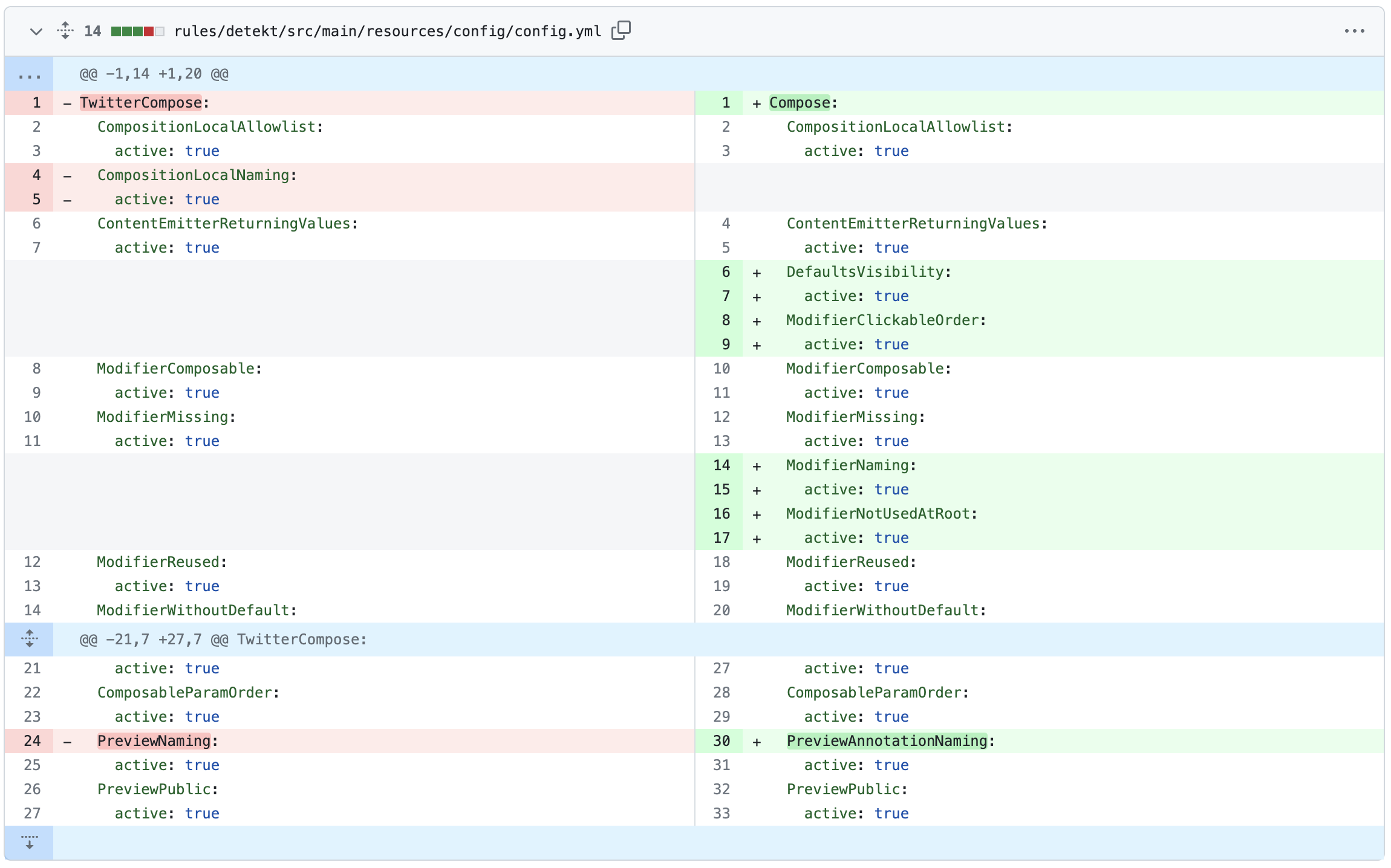1391x868 pixels.
Task: Click the added DefaultsVisibility line
Action: [868, 271]
